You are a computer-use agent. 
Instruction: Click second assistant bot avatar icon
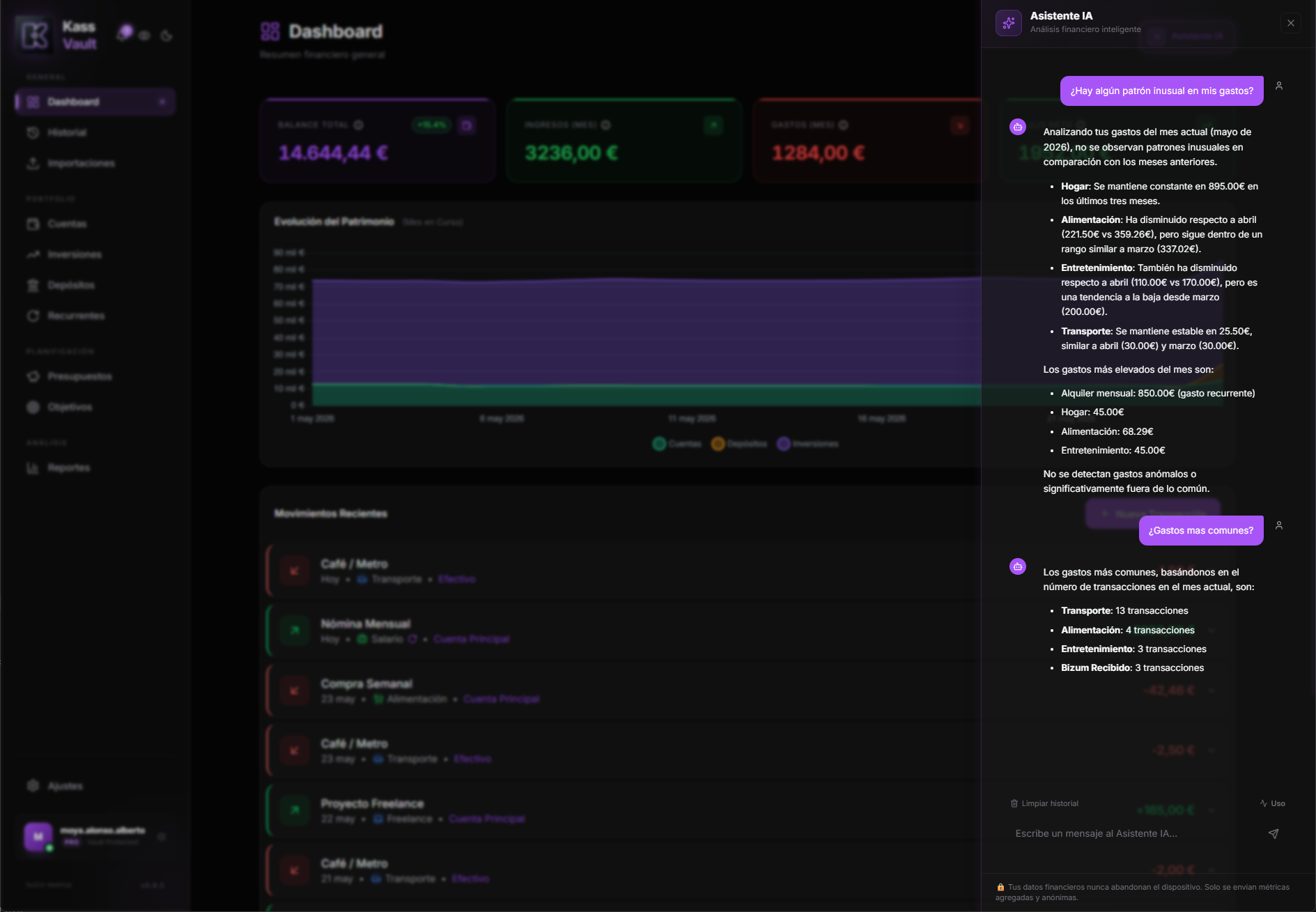pos(1018,566)
